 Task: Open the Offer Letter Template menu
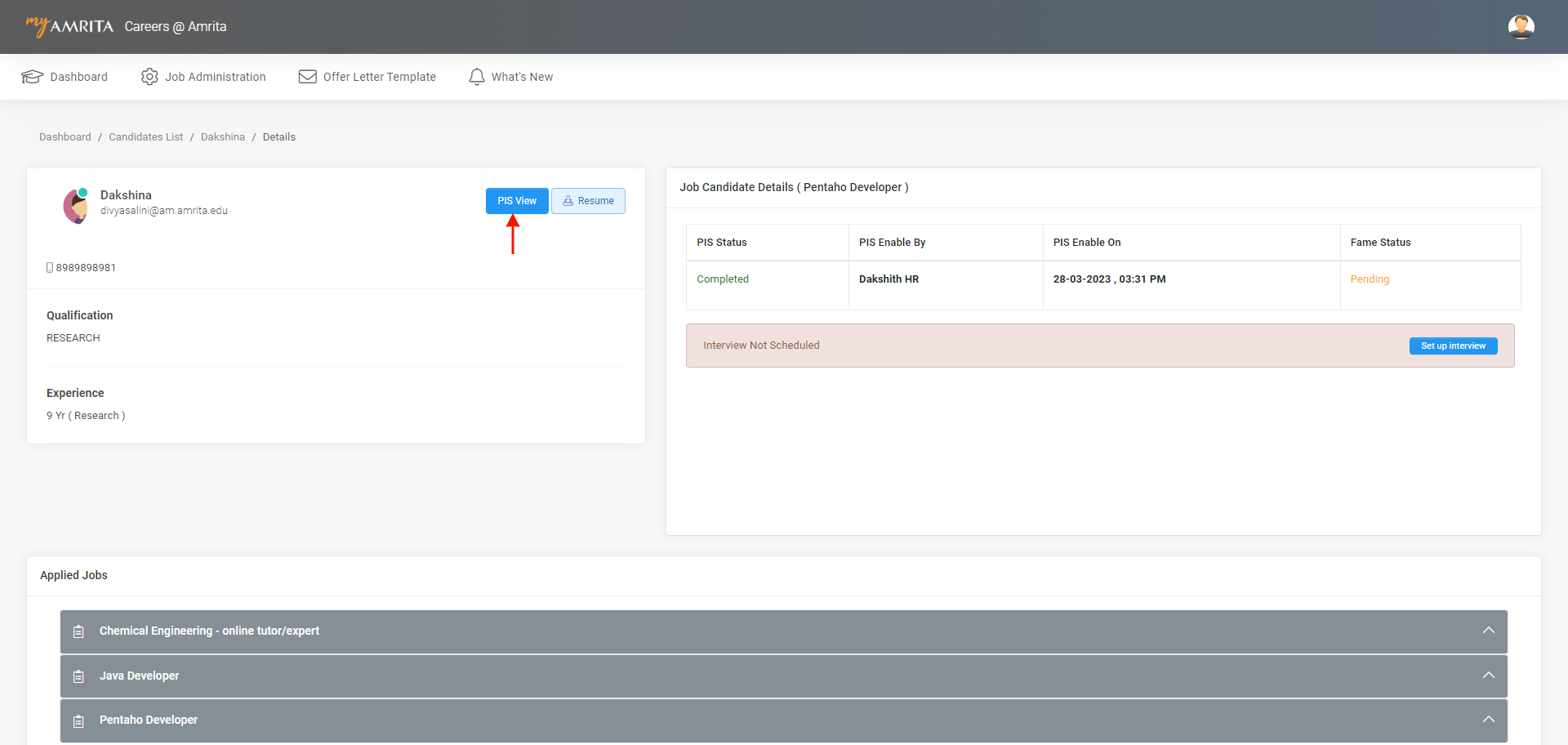379,77
